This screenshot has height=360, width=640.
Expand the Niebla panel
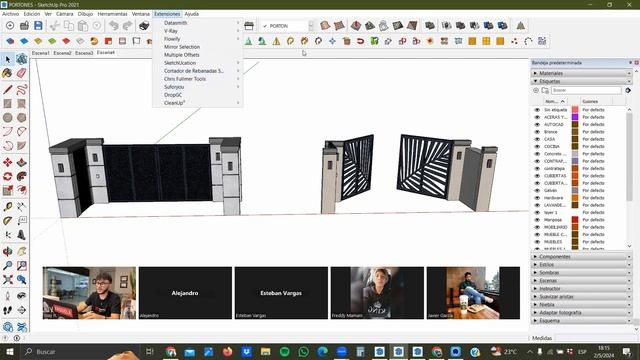coord(582,304)
